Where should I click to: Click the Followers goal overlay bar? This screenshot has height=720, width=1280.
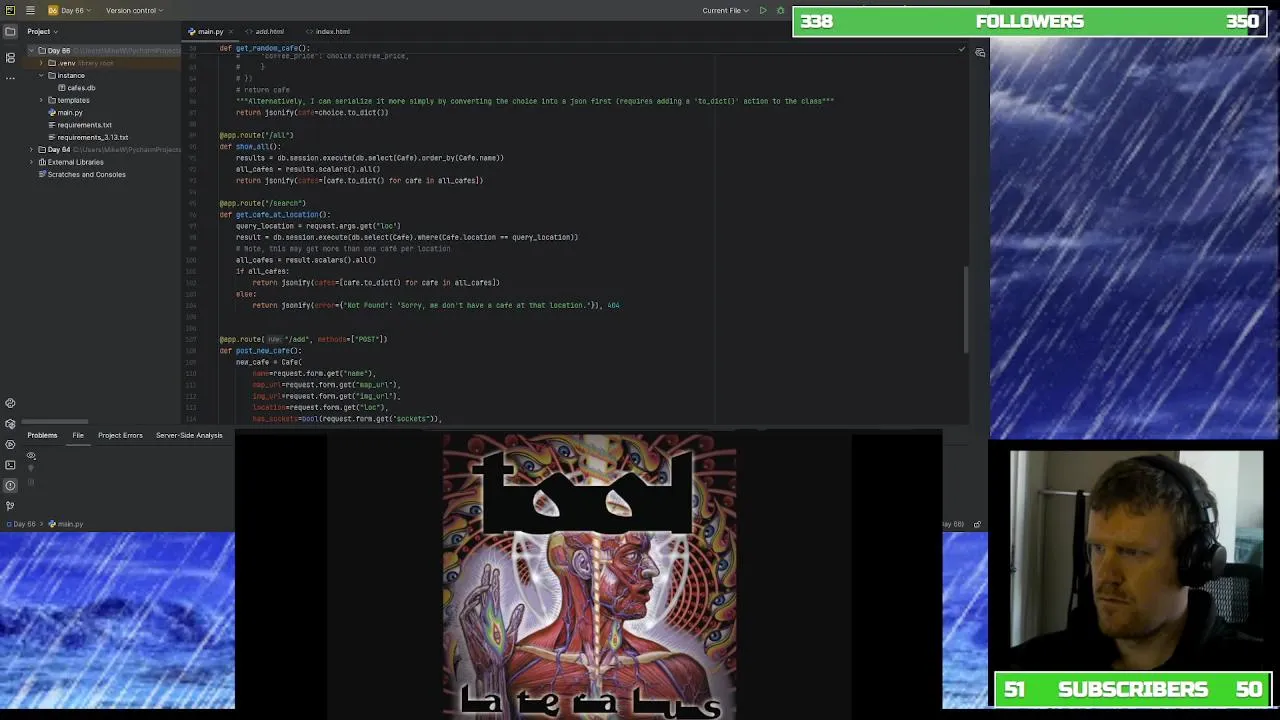pyautogui.click(x=1031, y=21)
